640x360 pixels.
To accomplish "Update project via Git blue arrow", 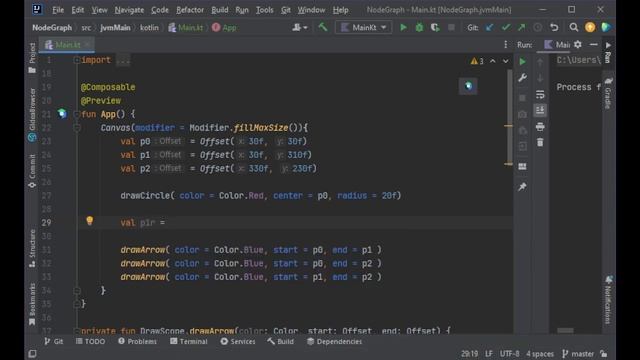I will (489, 27).
